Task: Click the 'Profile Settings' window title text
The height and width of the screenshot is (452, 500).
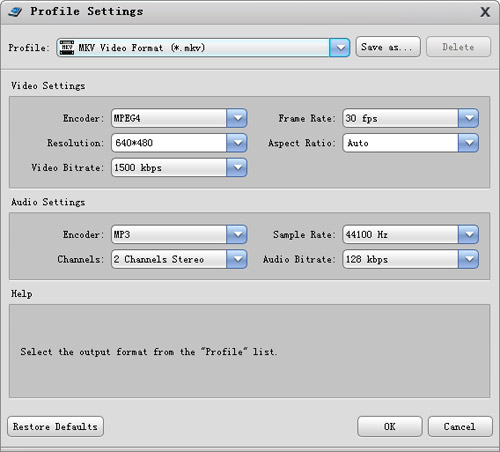Action: pyautogui.click(x=87, y=11)
